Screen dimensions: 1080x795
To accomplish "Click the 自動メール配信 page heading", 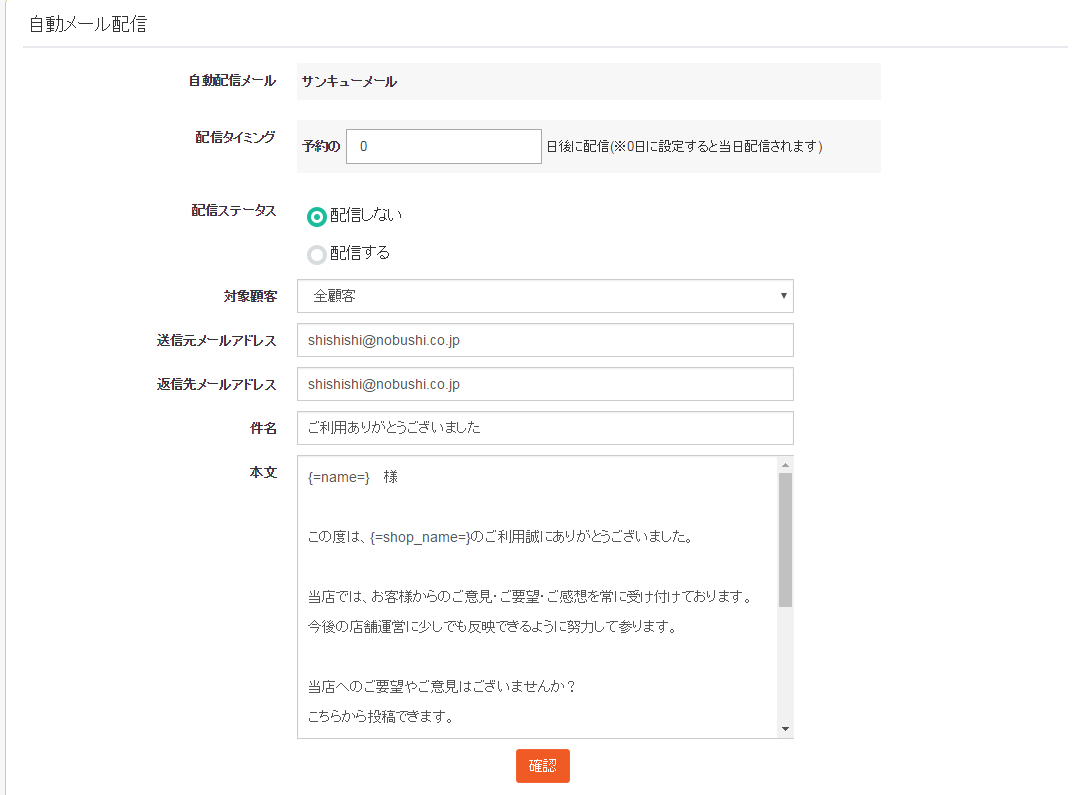I will pos(88,24).
